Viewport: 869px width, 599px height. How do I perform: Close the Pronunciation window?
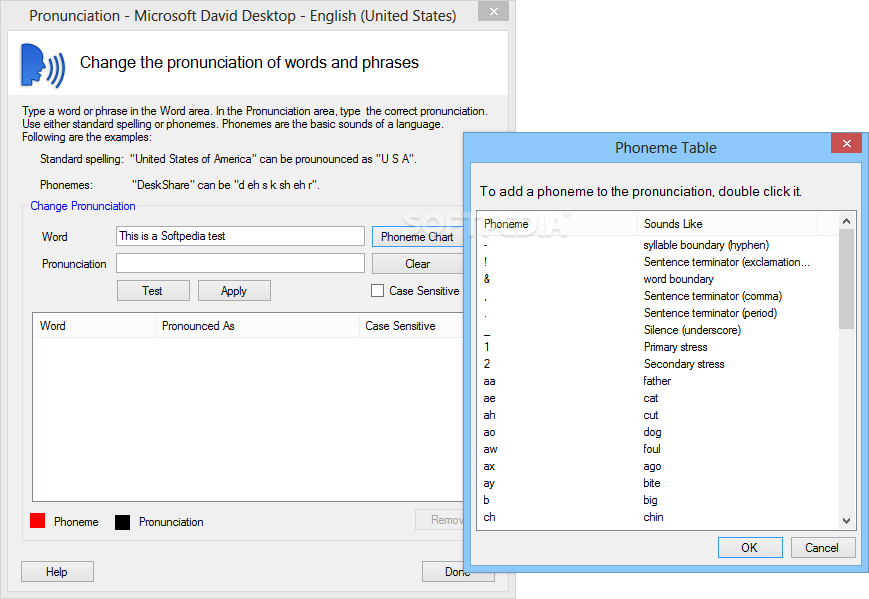pyautogui.click(x=493, y=12)
